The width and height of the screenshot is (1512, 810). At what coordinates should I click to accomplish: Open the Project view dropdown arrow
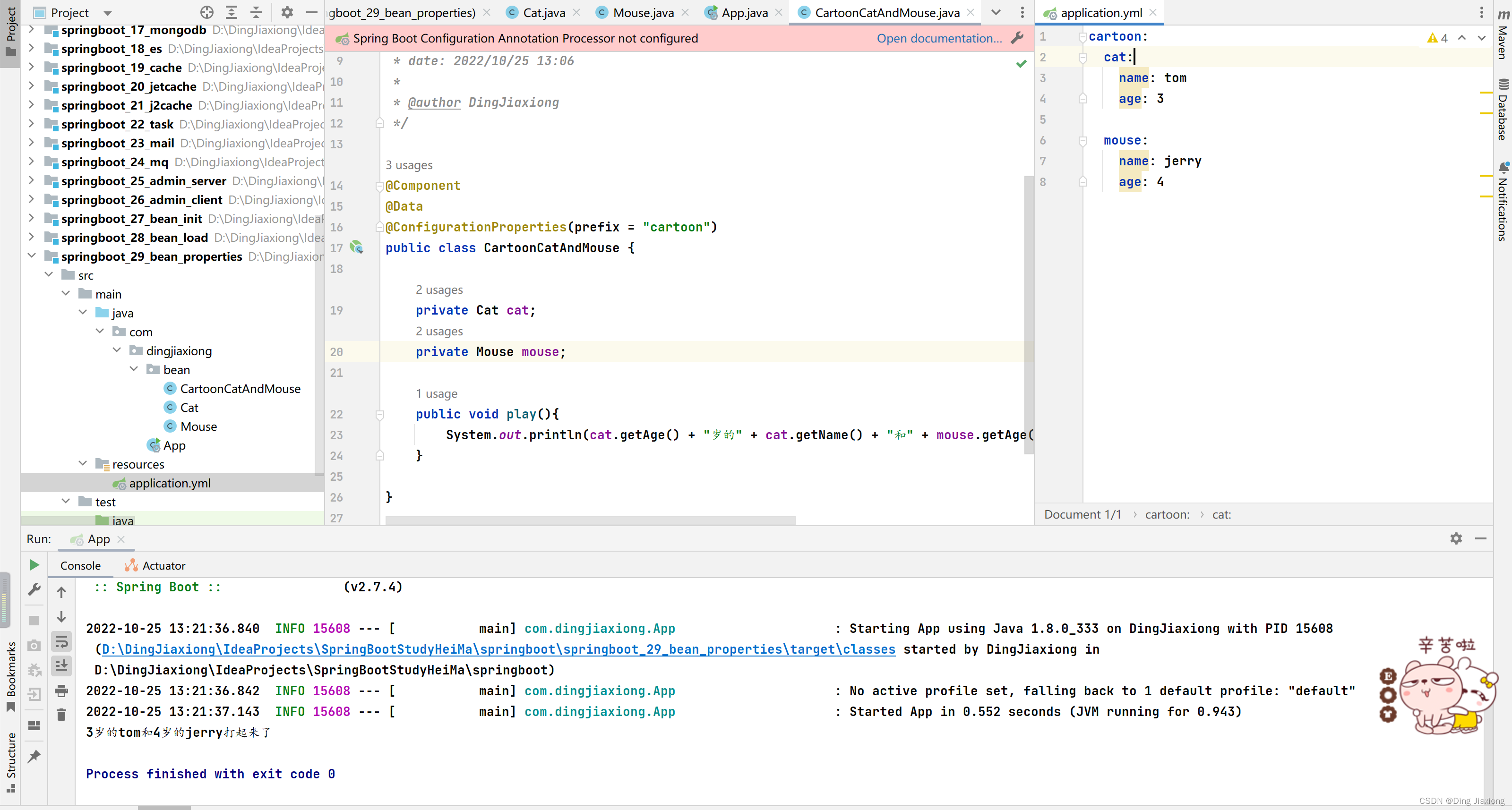click(107, 13)
